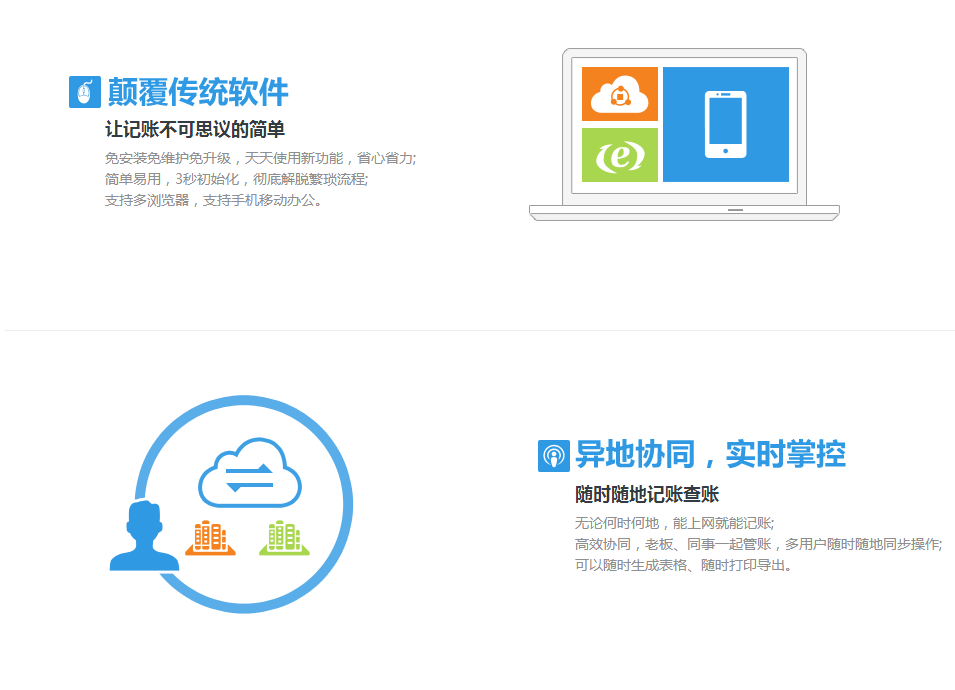
Task: Select the orange cloud tile on laptop
Action: point(620,95)
